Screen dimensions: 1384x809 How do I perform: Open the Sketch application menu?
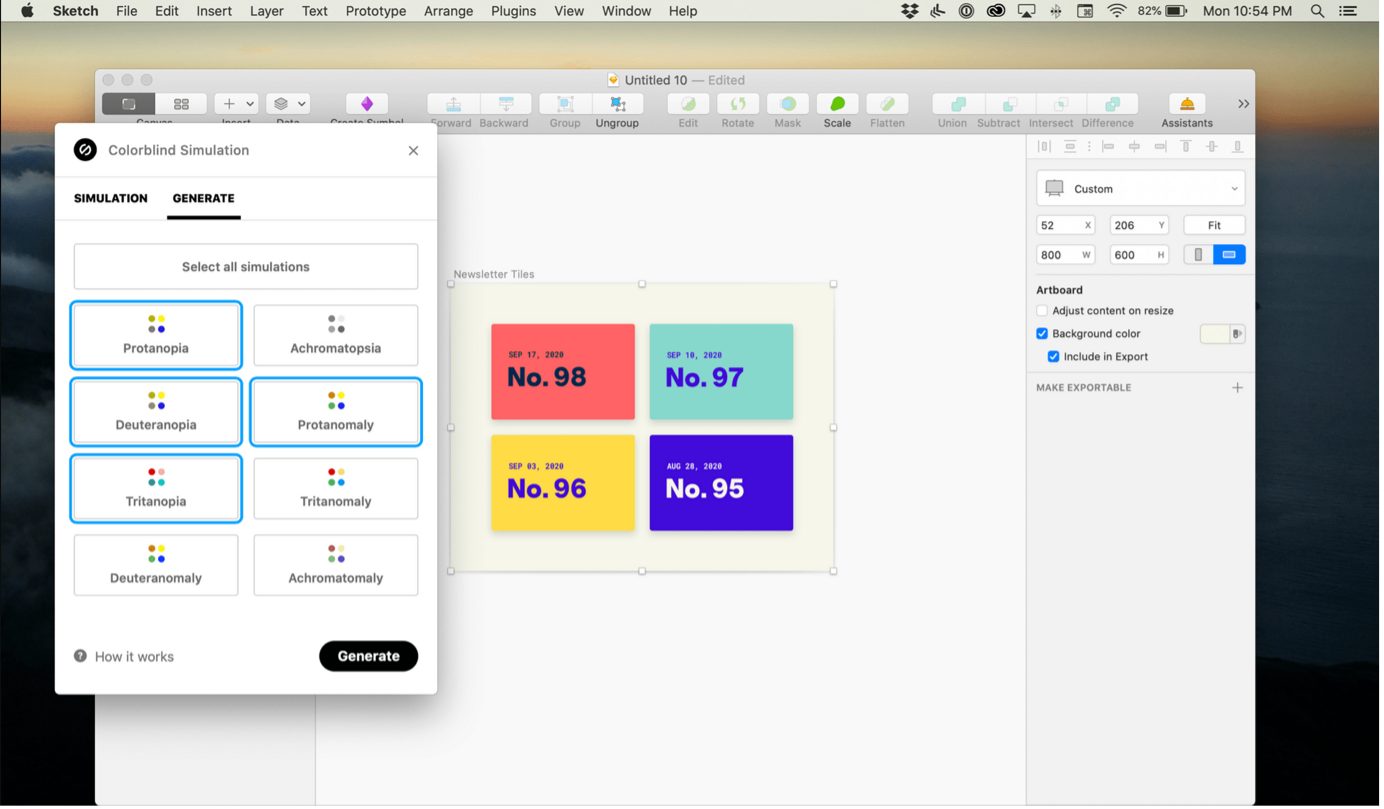pos(76,11)
